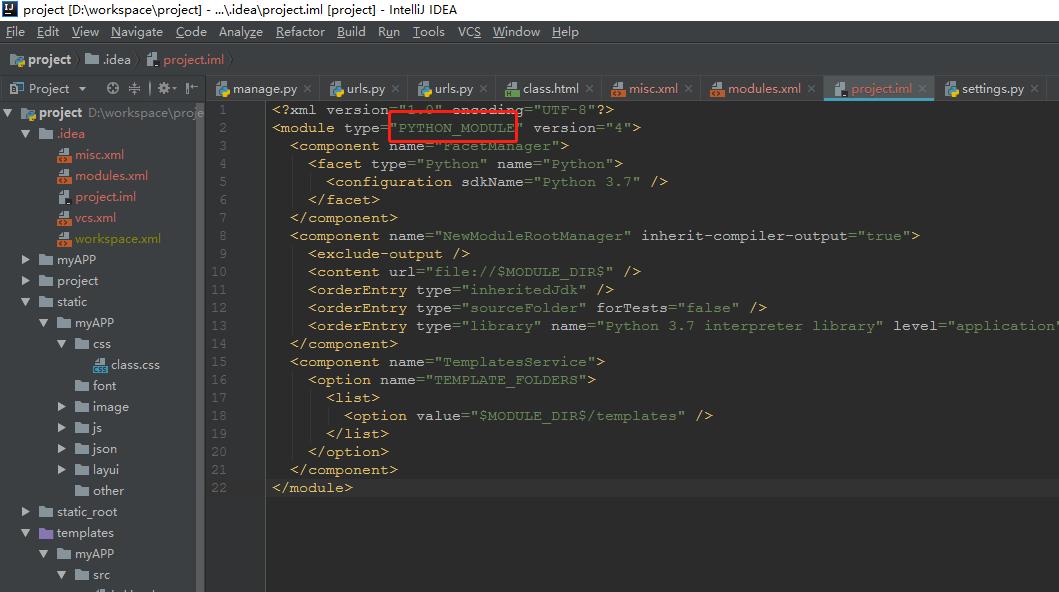Collapse all nodes using collapse-all icon
Viewport: 1059px width, 592px height.
tap(132, 88)
